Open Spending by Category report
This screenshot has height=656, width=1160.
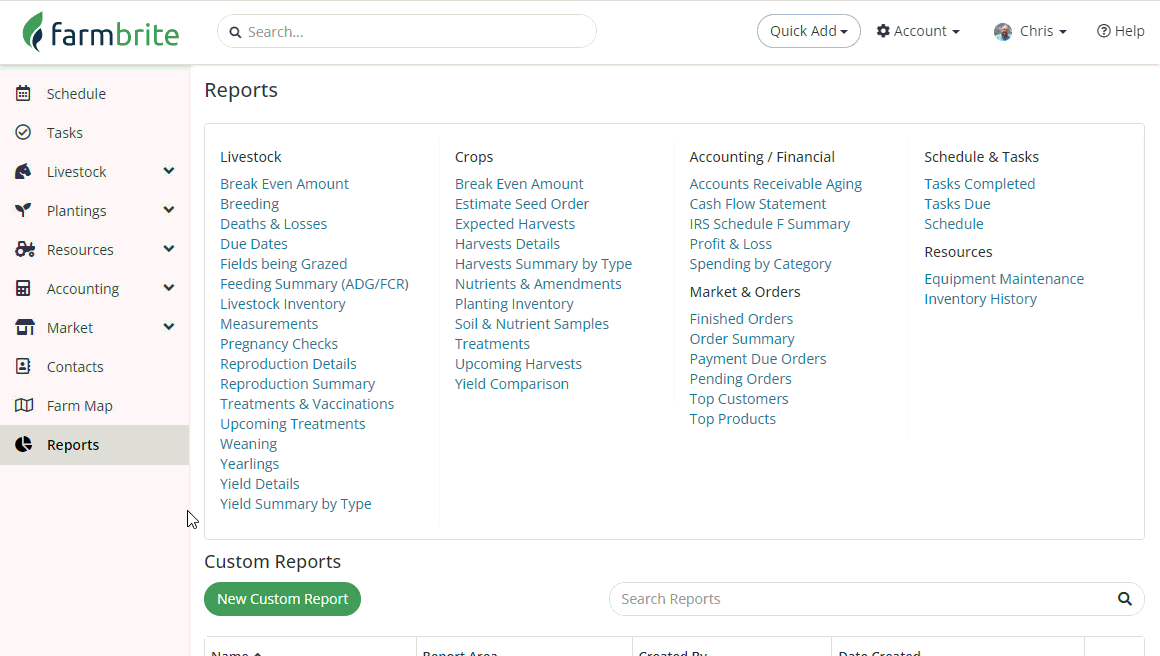(761, 264)
